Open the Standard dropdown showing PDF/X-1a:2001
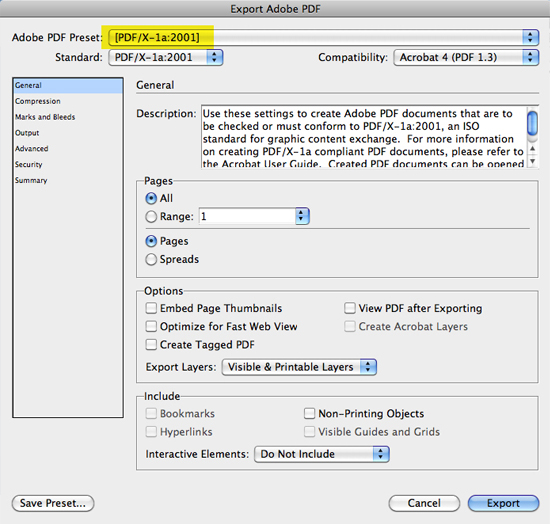Image resolution: width=550 pixels, height=524 pixels. (x=166, y=58)
